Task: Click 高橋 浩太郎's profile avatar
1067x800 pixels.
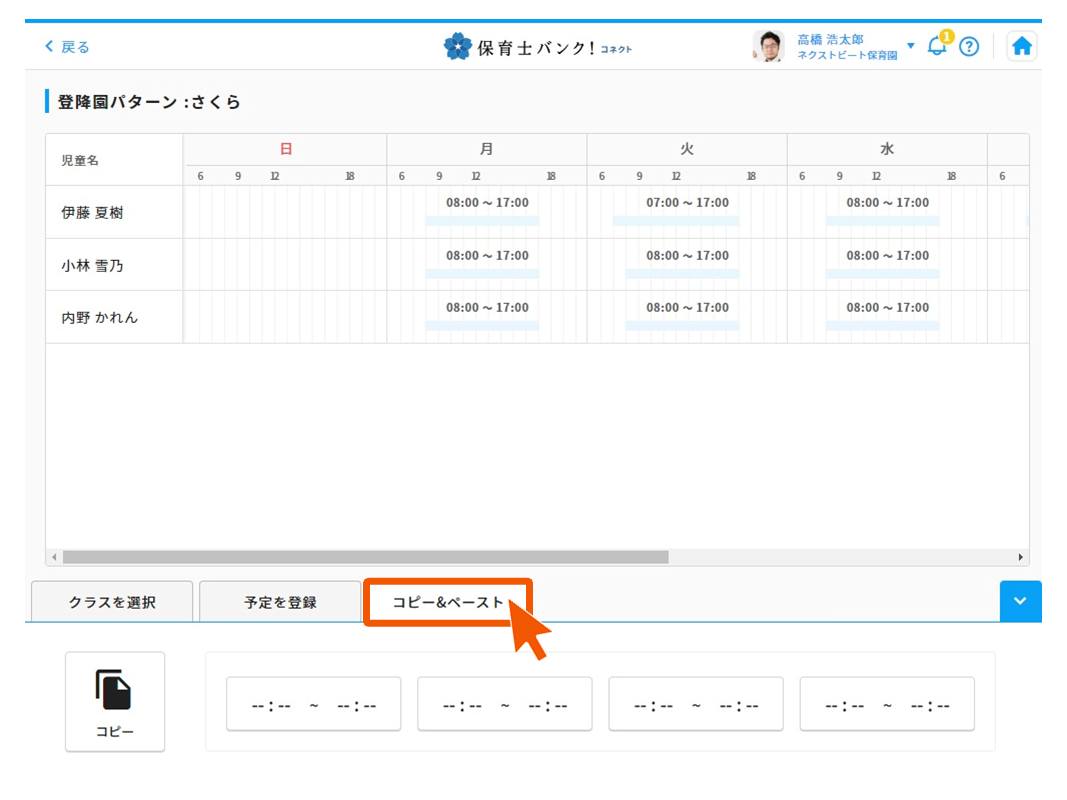Action: (x=767, y=46)
